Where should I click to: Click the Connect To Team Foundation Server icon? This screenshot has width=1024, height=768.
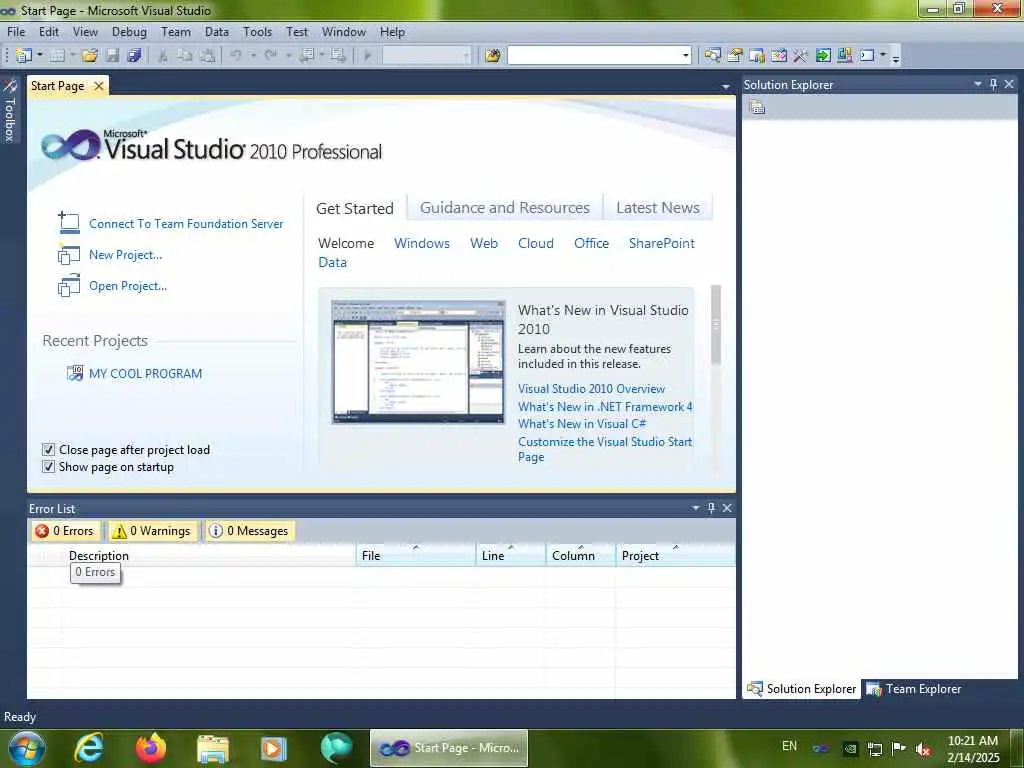pyautogui.click(x=69, y=223)
